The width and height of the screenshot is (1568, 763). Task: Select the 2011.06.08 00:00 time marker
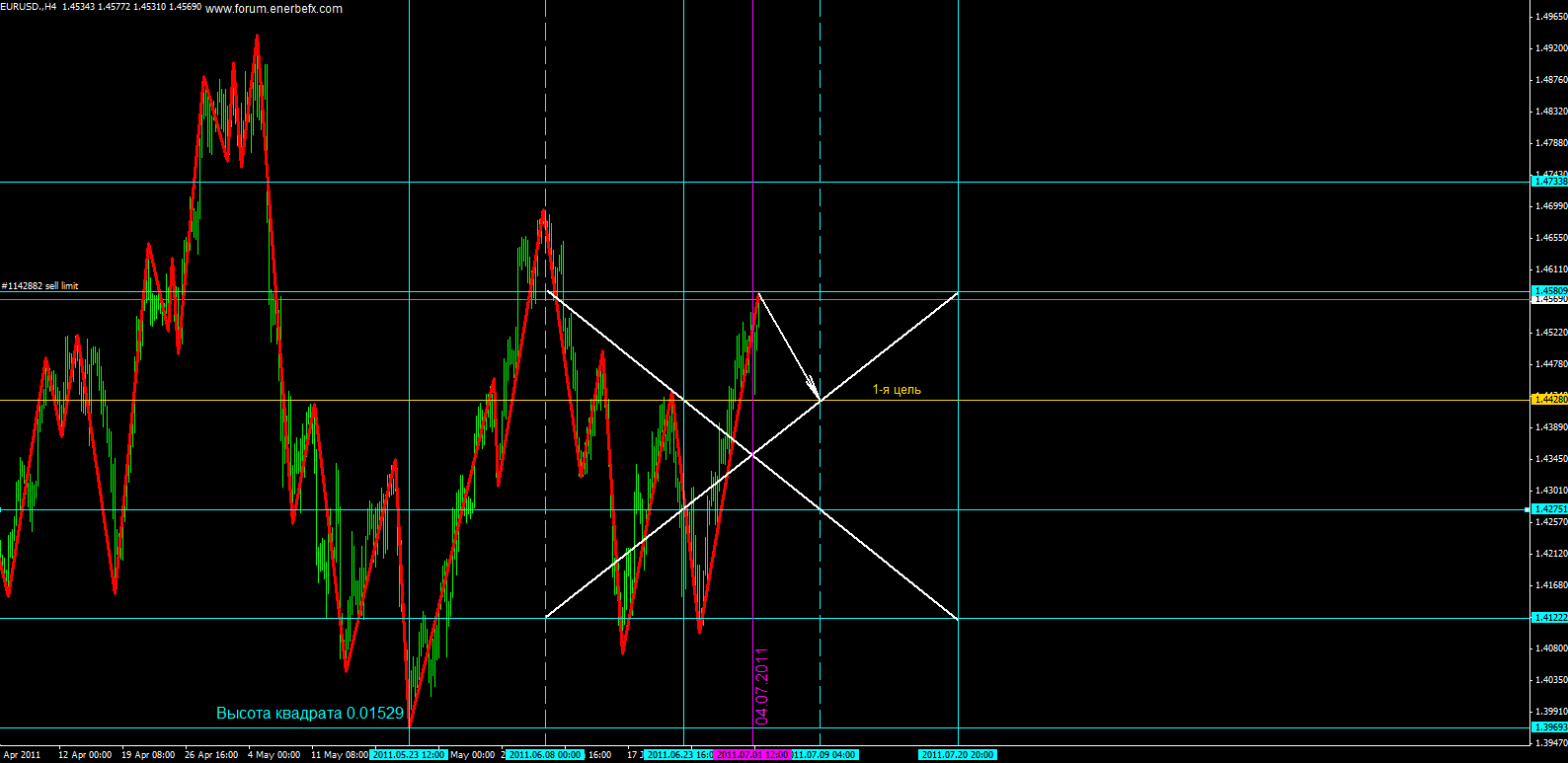coord(545,755)
